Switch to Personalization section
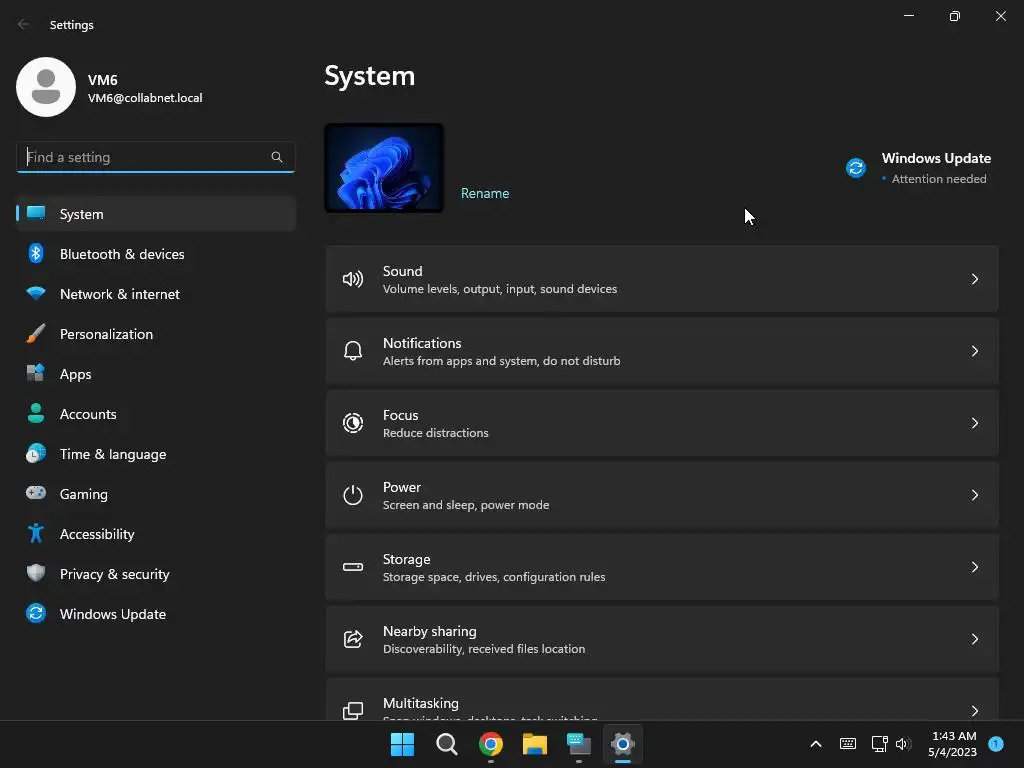The width and height of the screenshot is (1024, 768). (156, 333)
